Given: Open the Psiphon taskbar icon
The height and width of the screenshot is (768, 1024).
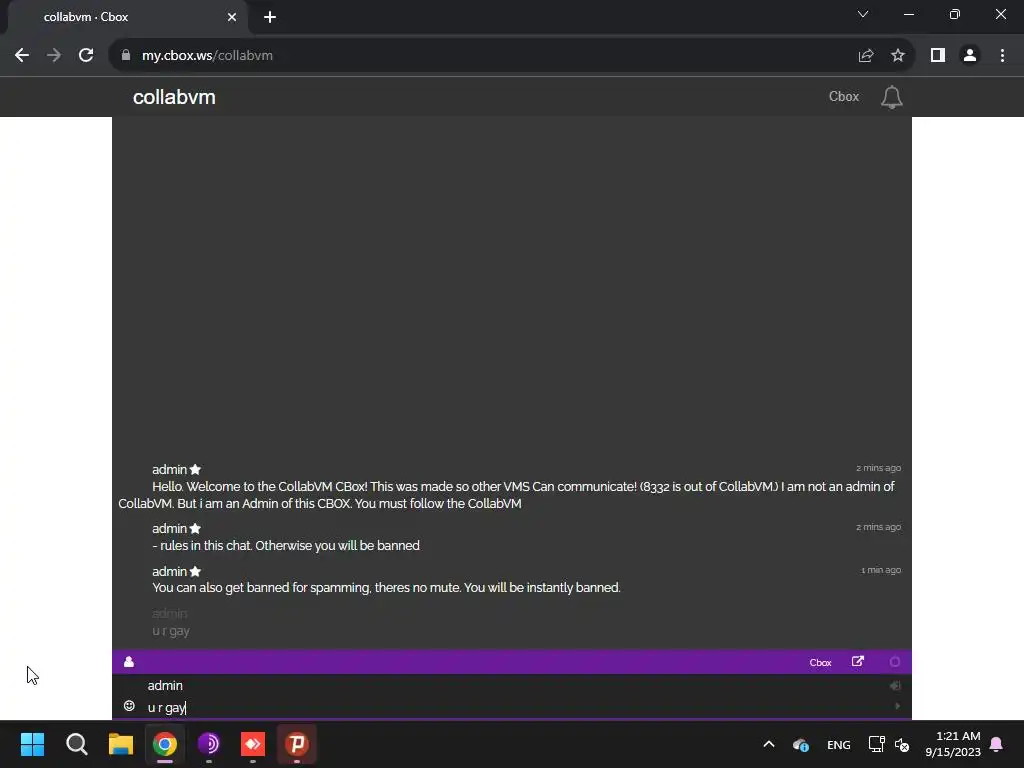Looking at the screenshot, I should [x=297, y=744].
